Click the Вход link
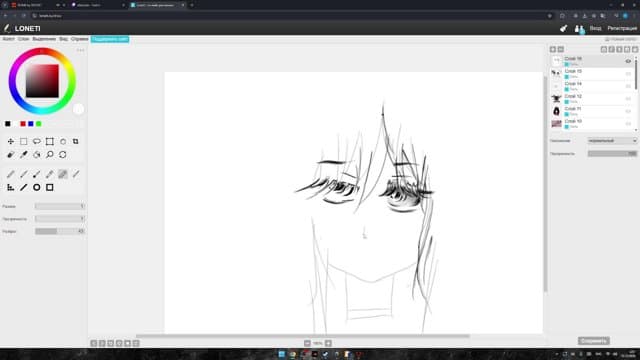 [x=596, y=28]
